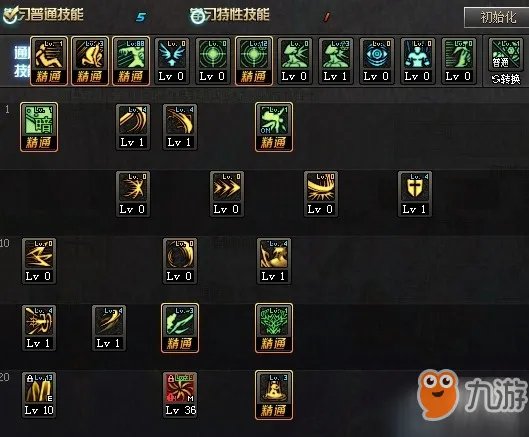Select the green antler mastered skill

tap(274, 328)
